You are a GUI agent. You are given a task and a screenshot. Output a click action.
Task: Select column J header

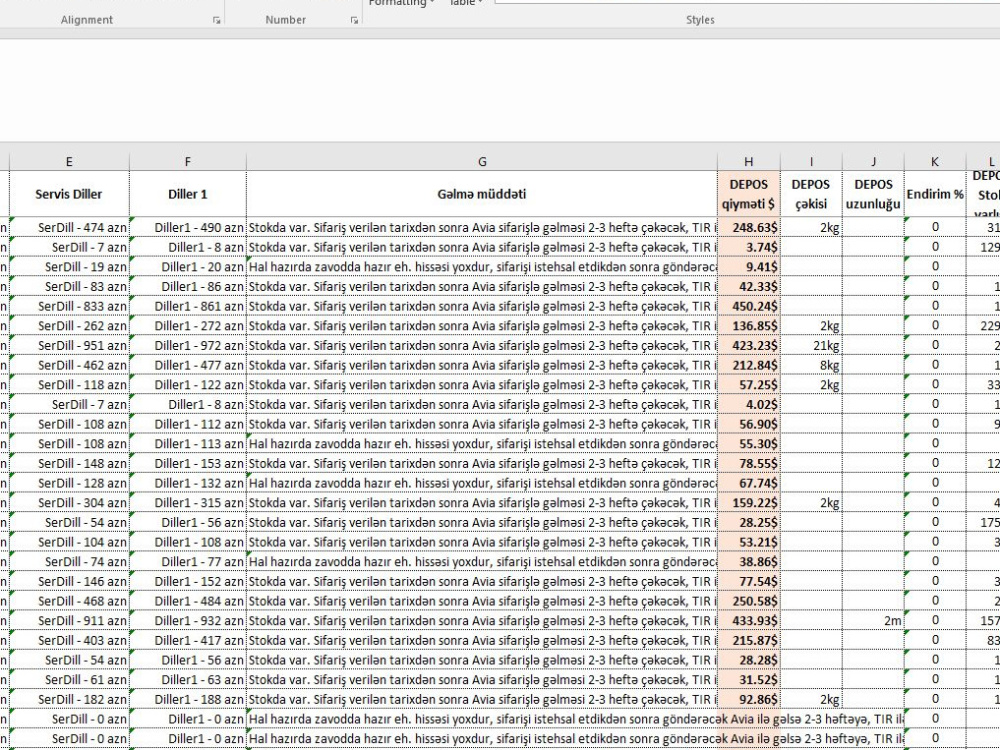873,162
